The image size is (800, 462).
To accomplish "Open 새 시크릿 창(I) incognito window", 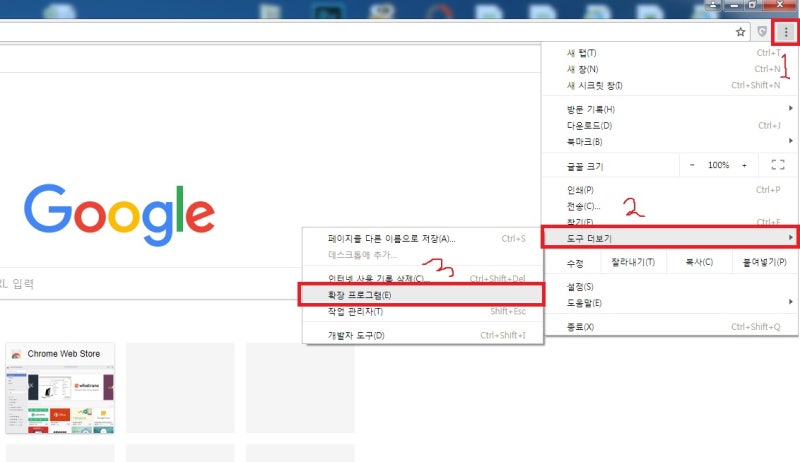I will [670, 85].
